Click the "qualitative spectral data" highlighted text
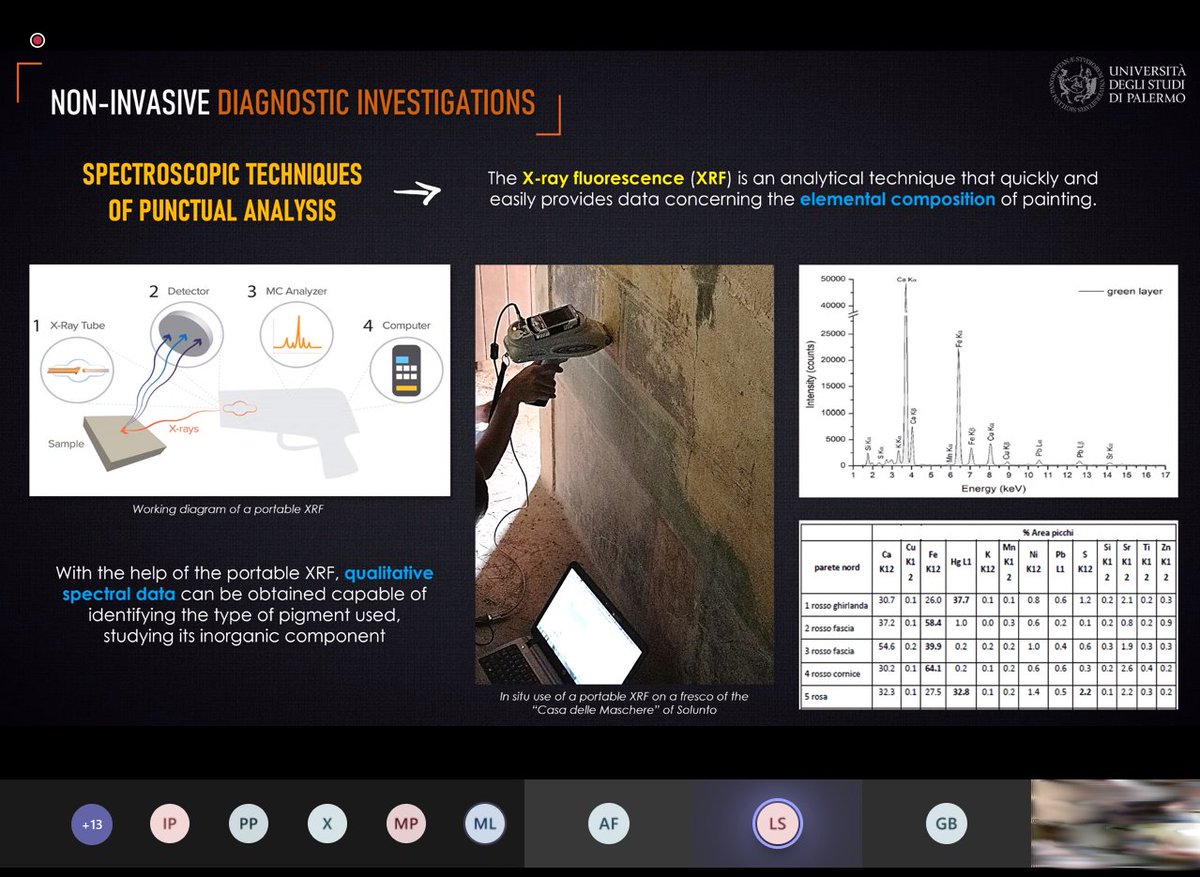Screen dimensions: 1200x877 tap(248, 583)
